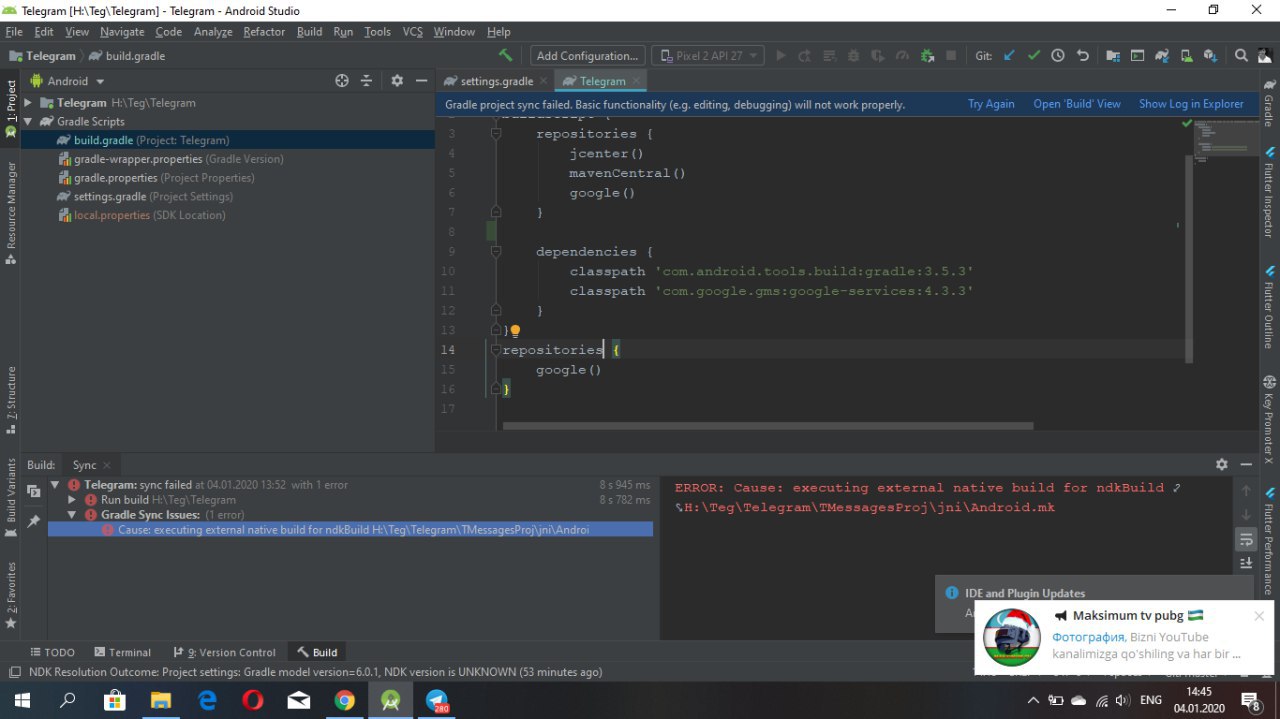This screenshot has height=719, width=1280.
Task: Open the TODO tool window tab
Action: [52, 652]
